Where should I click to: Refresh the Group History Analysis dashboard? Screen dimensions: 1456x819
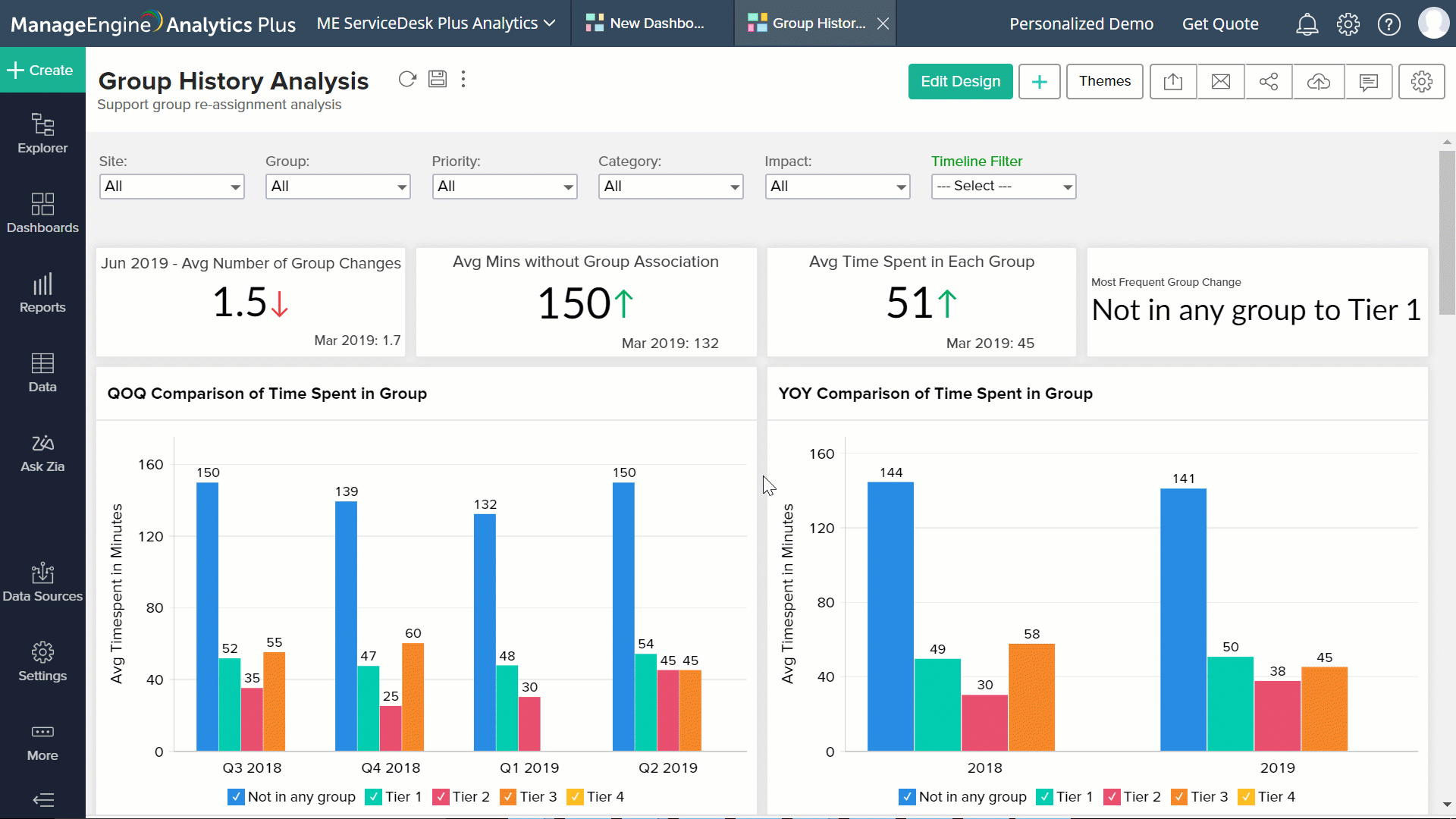coord(407,79)
